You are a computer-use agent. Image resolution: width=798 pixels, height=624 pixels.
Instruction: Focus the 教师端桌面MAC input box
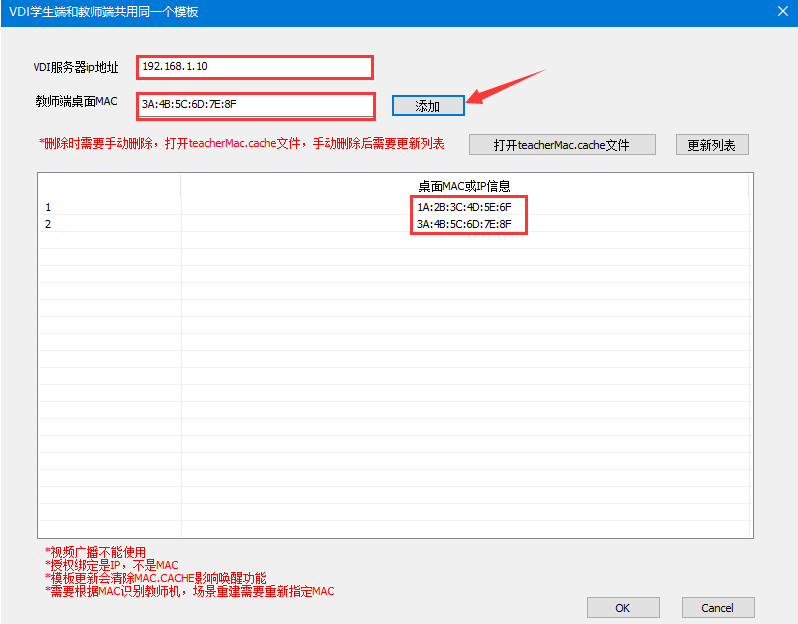(x=255, y=104)
